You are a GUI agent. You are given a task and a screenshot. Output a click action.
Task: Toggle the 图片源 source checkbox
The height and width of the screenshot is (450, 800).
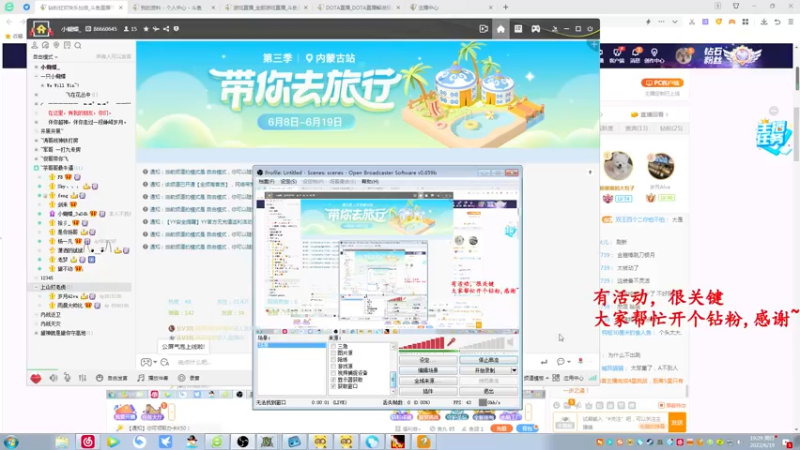(x=333, y=353)
